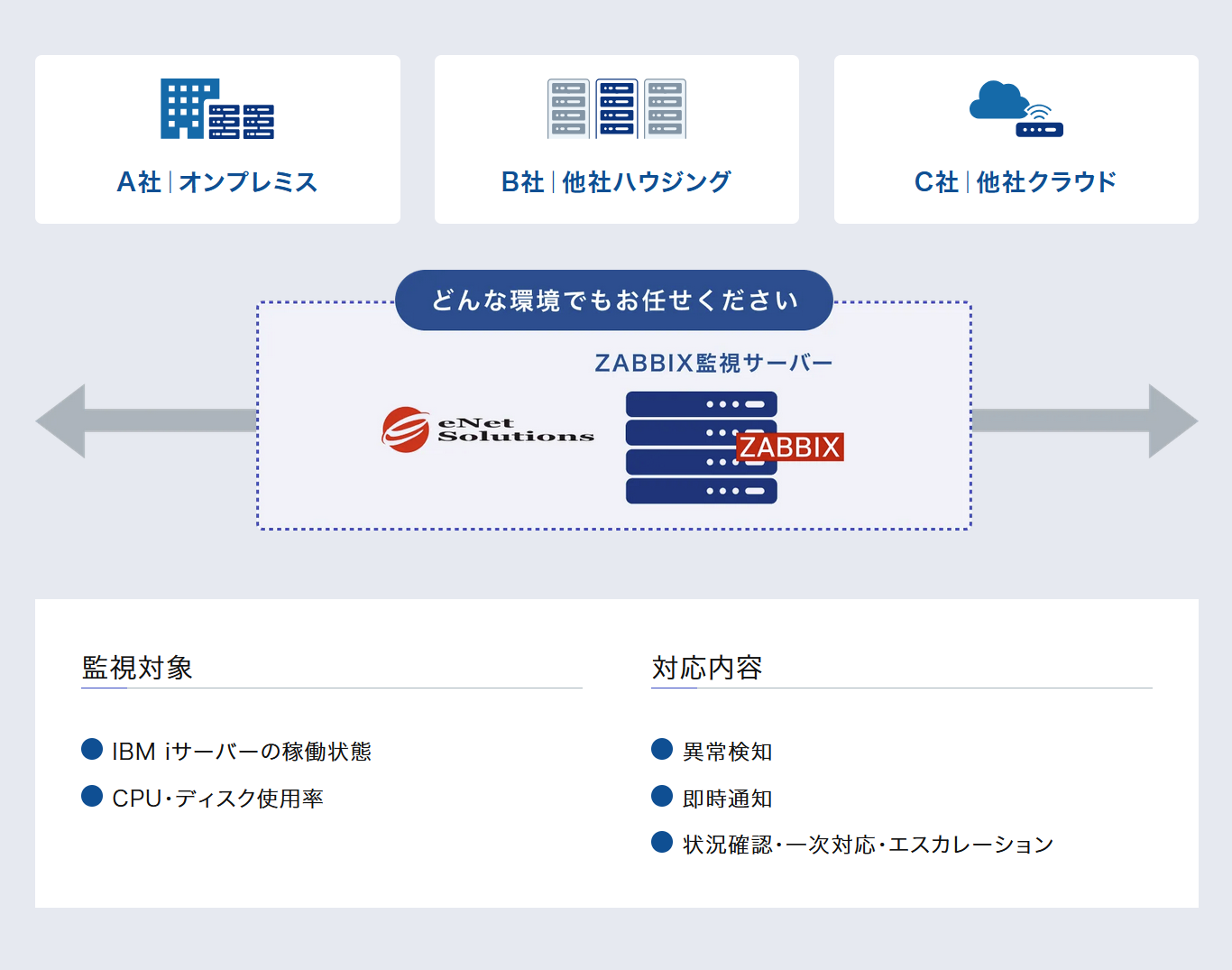Select the C社 他社クラウド label
Image resolution: width=1232 pixels, height=970 pixels.
tap(1016, 182)
